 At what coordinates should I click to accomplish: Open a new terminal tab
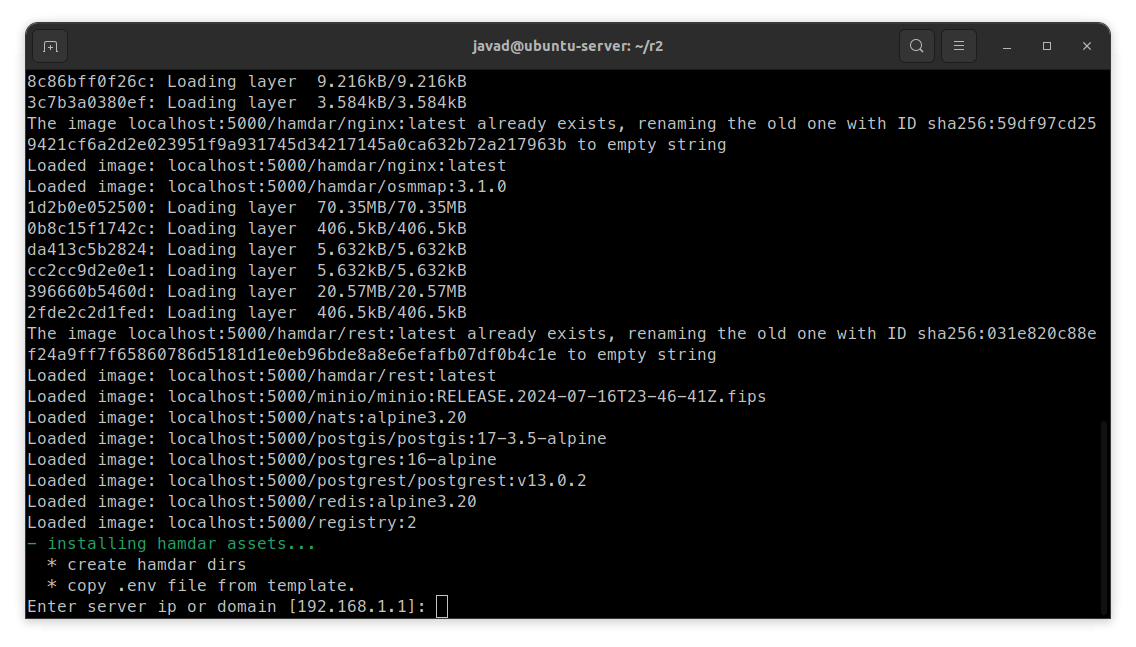[50, 46]
